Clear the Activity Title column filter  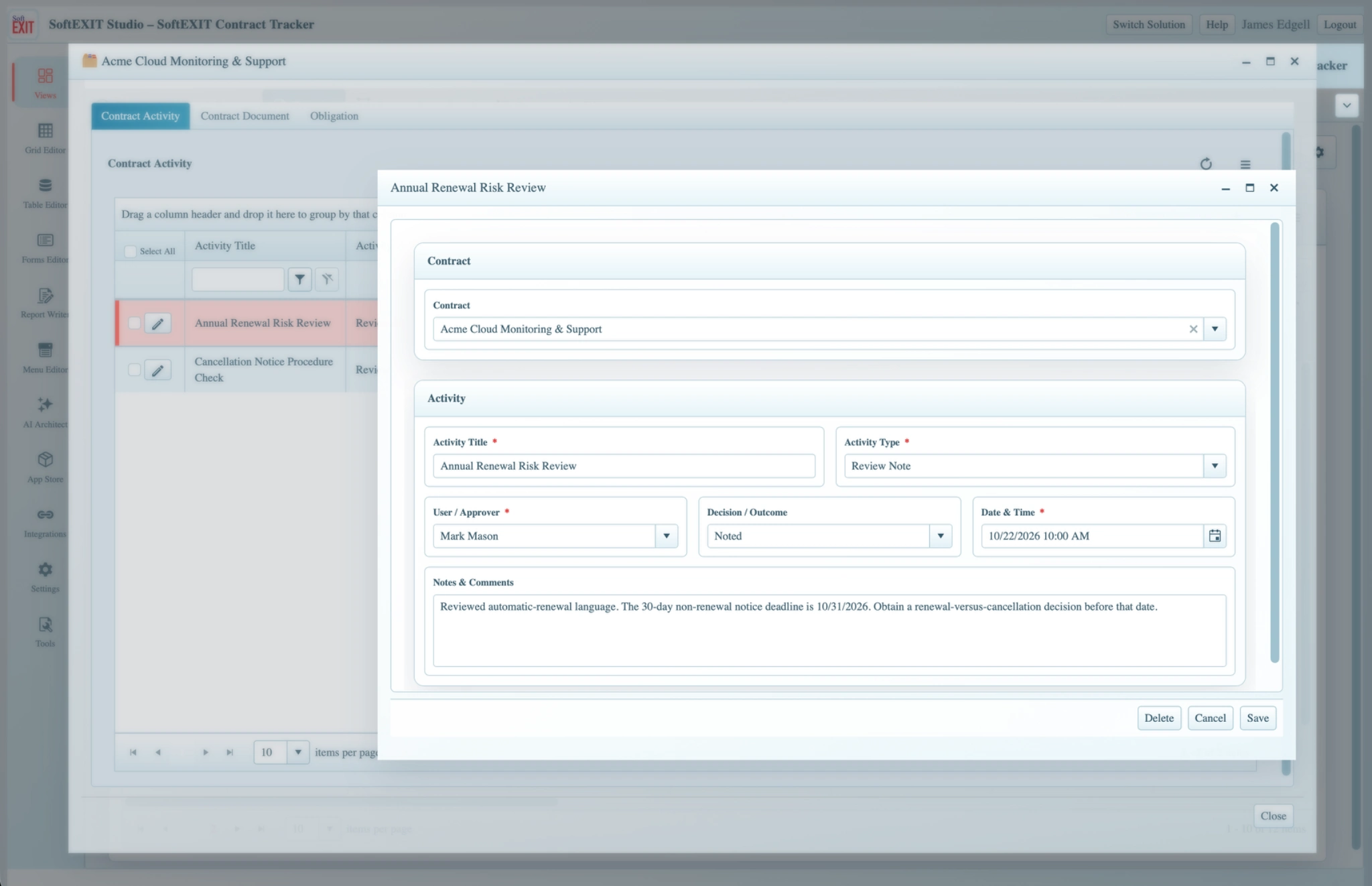click(x=327, y=279)
